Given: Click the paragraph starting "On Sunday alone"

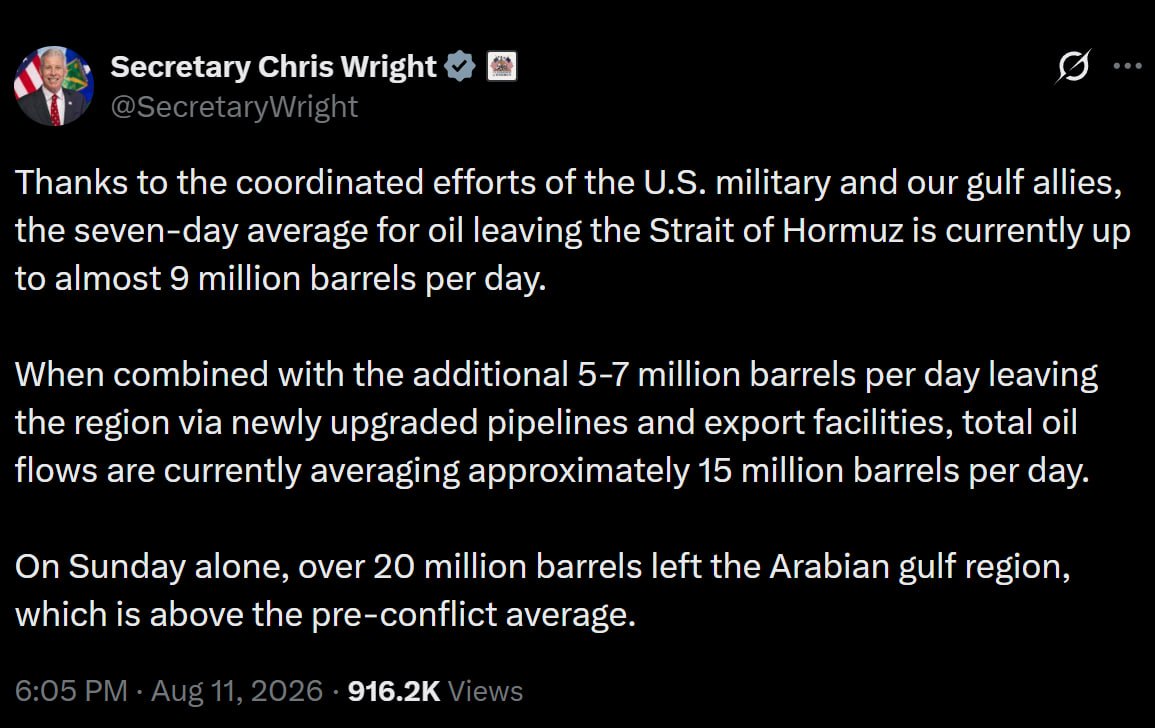Looking at the screenshot, I should [543, 591].
